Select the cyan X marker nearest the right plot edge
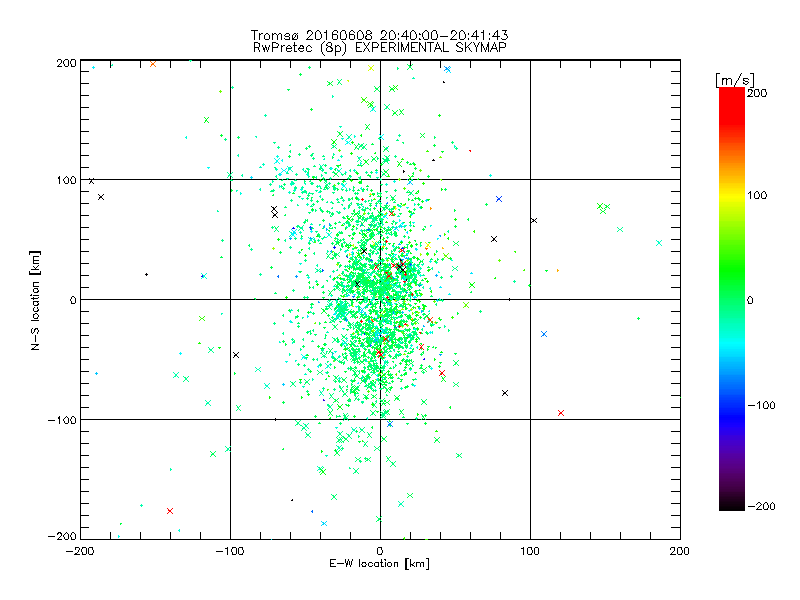This screenshot has height=600, width=800. [x=659, y=243]
